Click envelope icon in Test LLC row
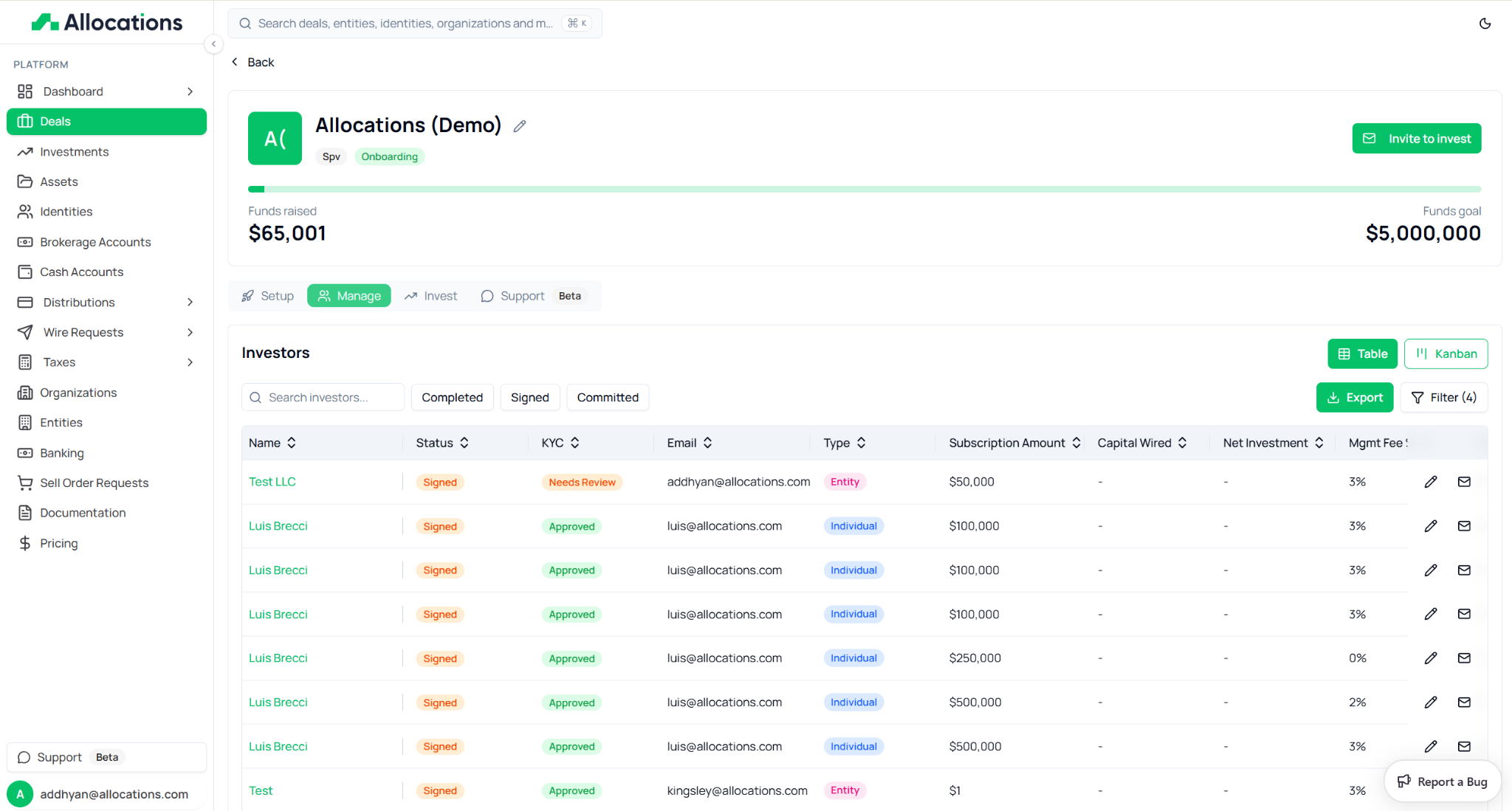1512x811 pixels. pyautogui.click(x=1464, y=482)
